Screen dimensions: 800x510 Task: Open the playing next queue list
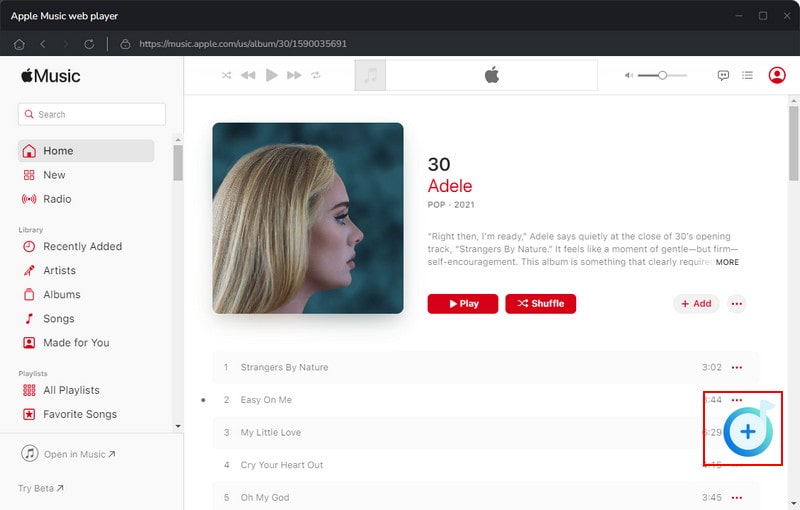[x=747, y=75]
